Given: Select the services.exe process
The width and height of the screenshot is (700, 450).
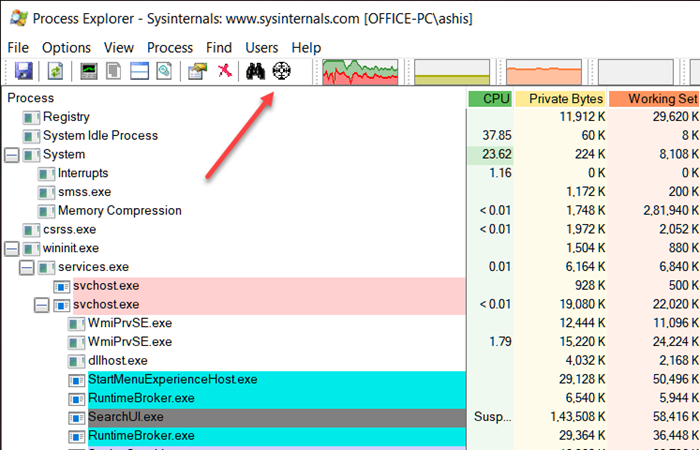Looking at the screenshot, I should (x=93, y=267).
